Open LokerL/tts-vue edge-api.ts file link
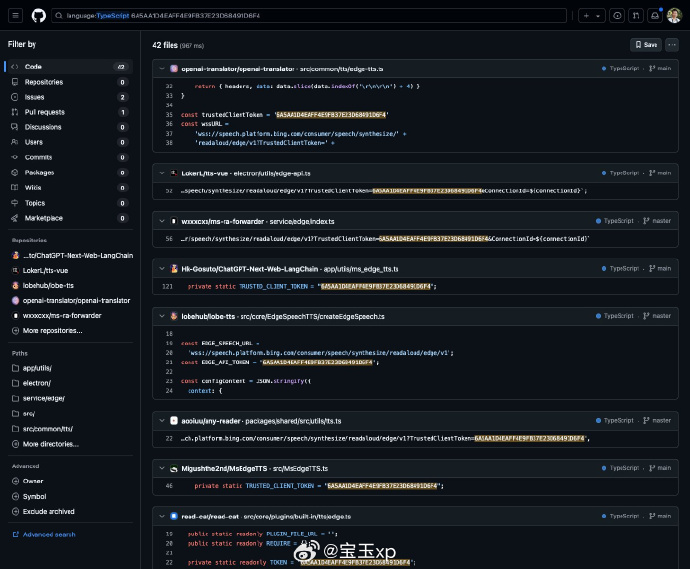This screenshot has width=690, height=569. pos(246,173)
